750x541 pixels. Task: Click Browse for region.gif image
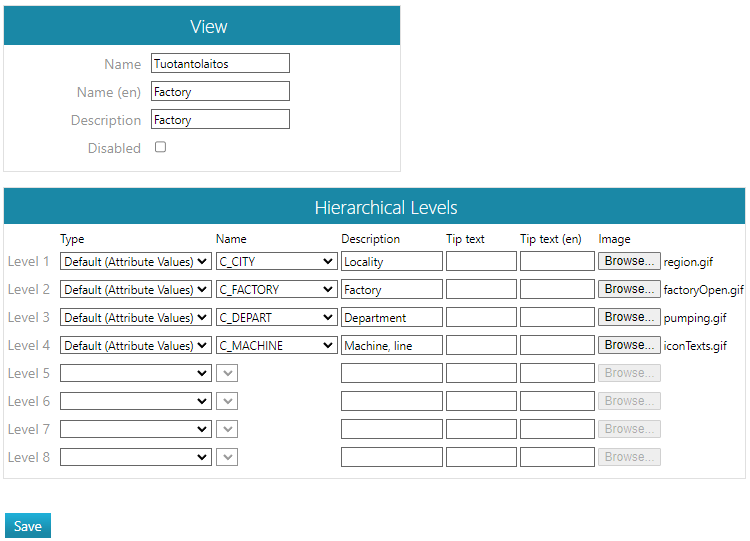point(629,261)
